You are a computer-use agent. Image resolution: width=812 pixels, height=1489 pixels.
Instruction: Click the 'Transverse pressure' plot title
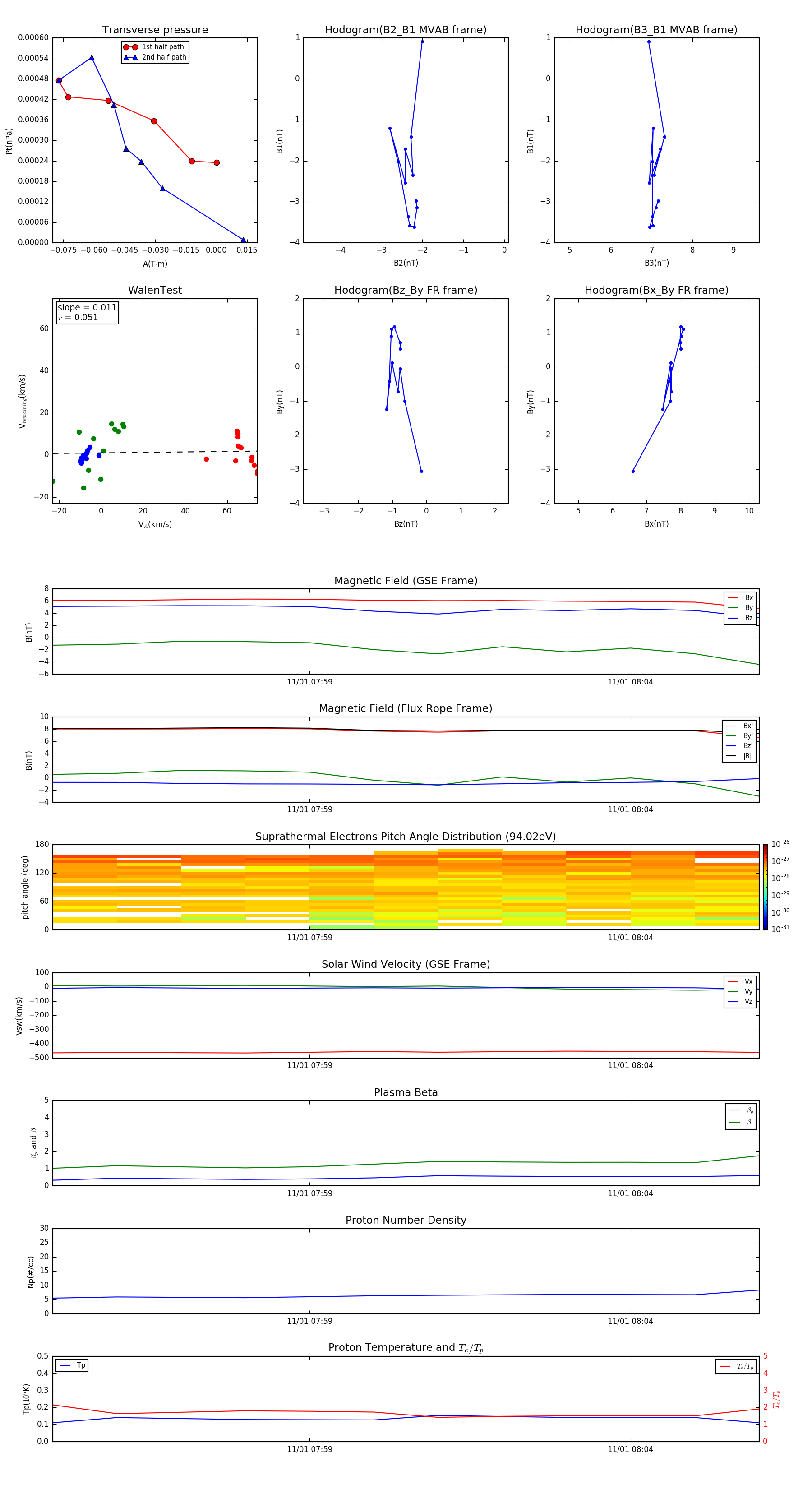pyautogui.click(x=155, y=30)
